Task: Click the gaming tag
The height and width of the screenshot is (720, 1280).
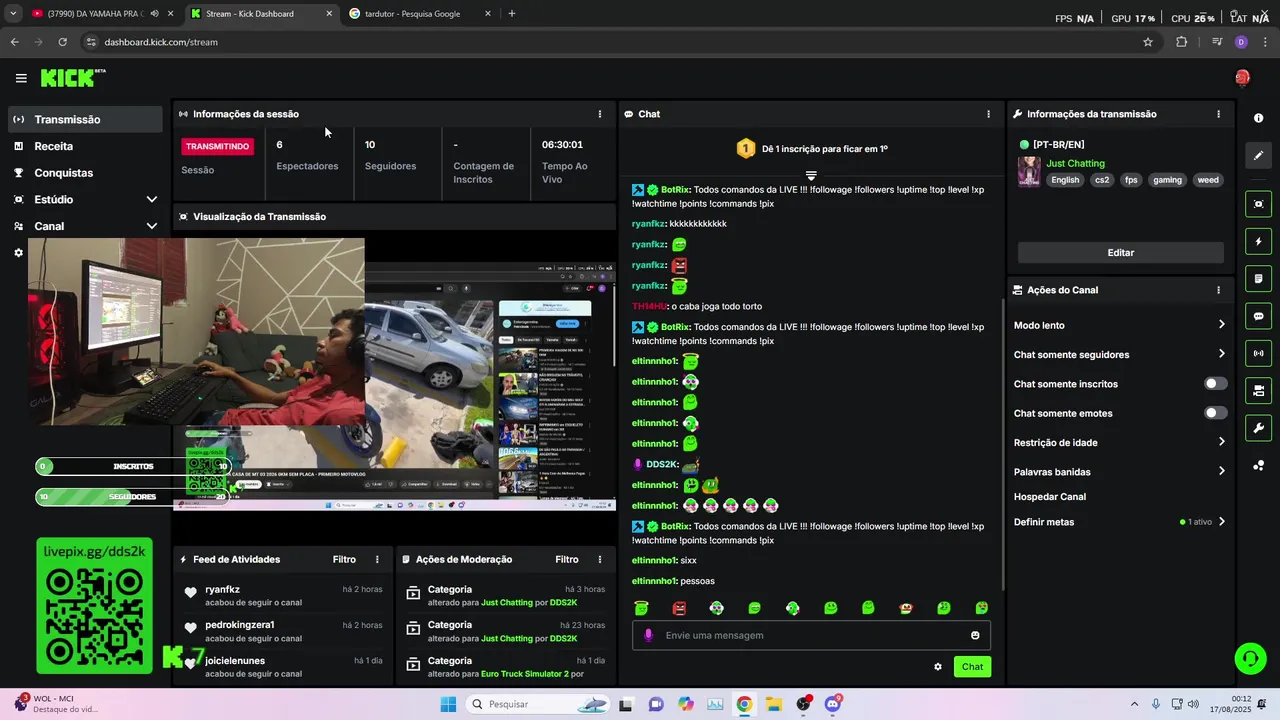Action: pos(1167,180)
